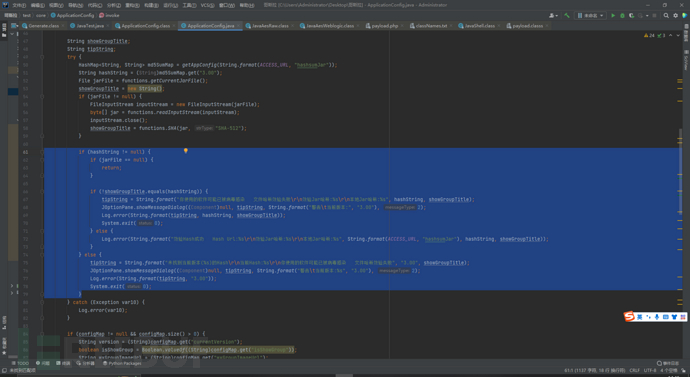Open IDE settings gear icon
690x377 pixels.
coord(675,15)
